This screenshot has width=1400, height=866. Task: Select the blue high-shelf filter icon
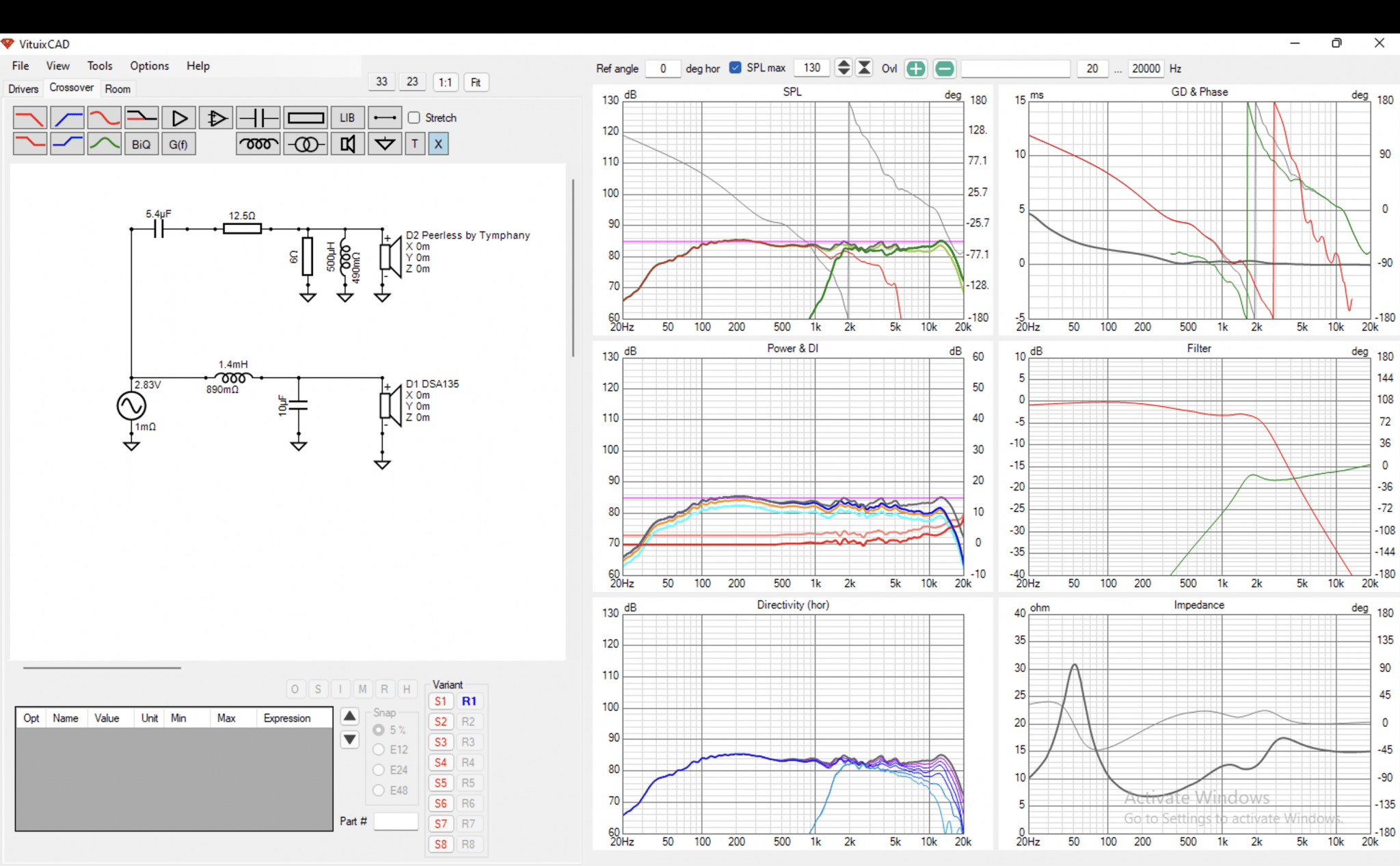coord(67,144)
